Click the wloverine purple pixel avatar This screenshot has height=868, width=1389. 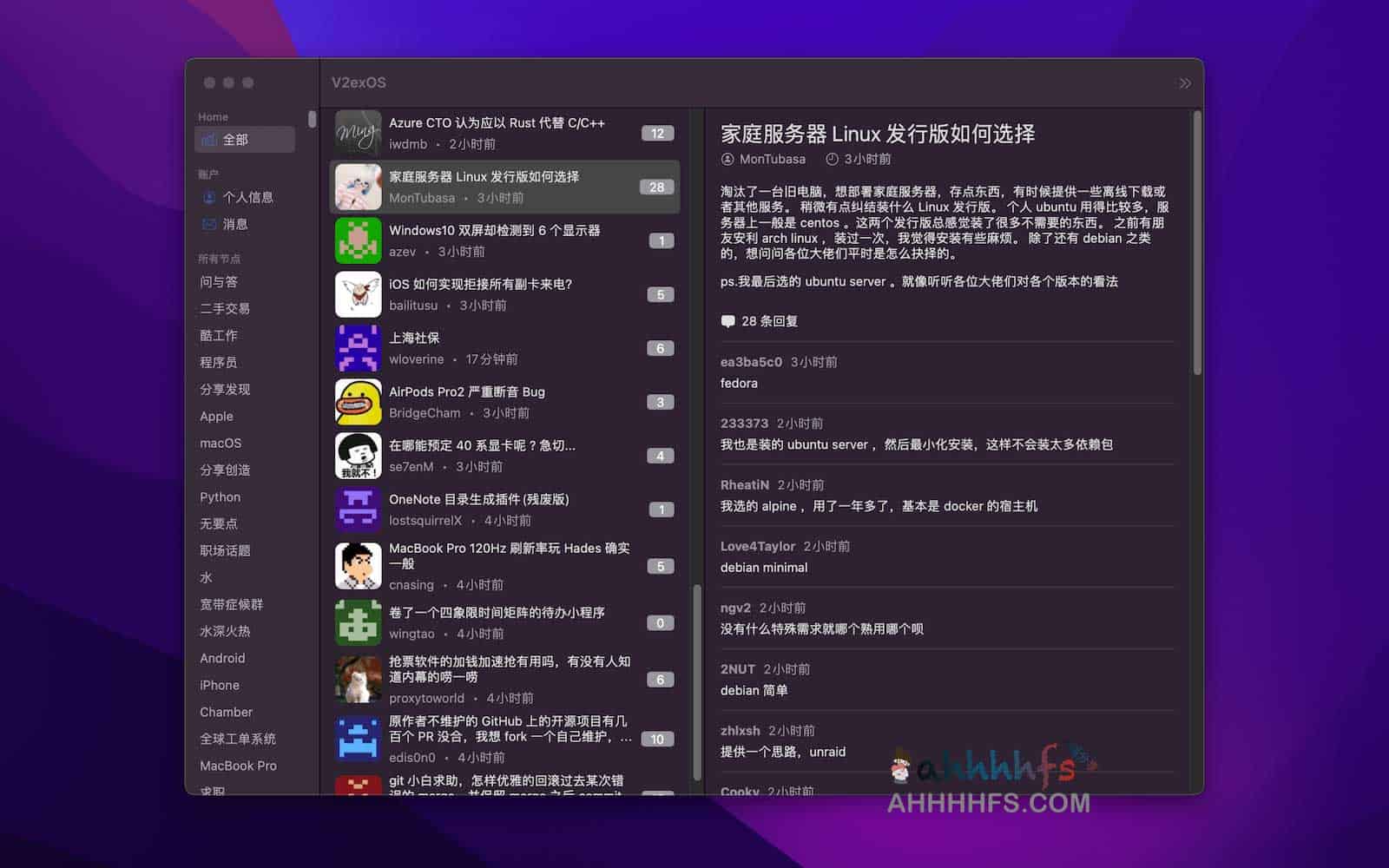point(359,348)
